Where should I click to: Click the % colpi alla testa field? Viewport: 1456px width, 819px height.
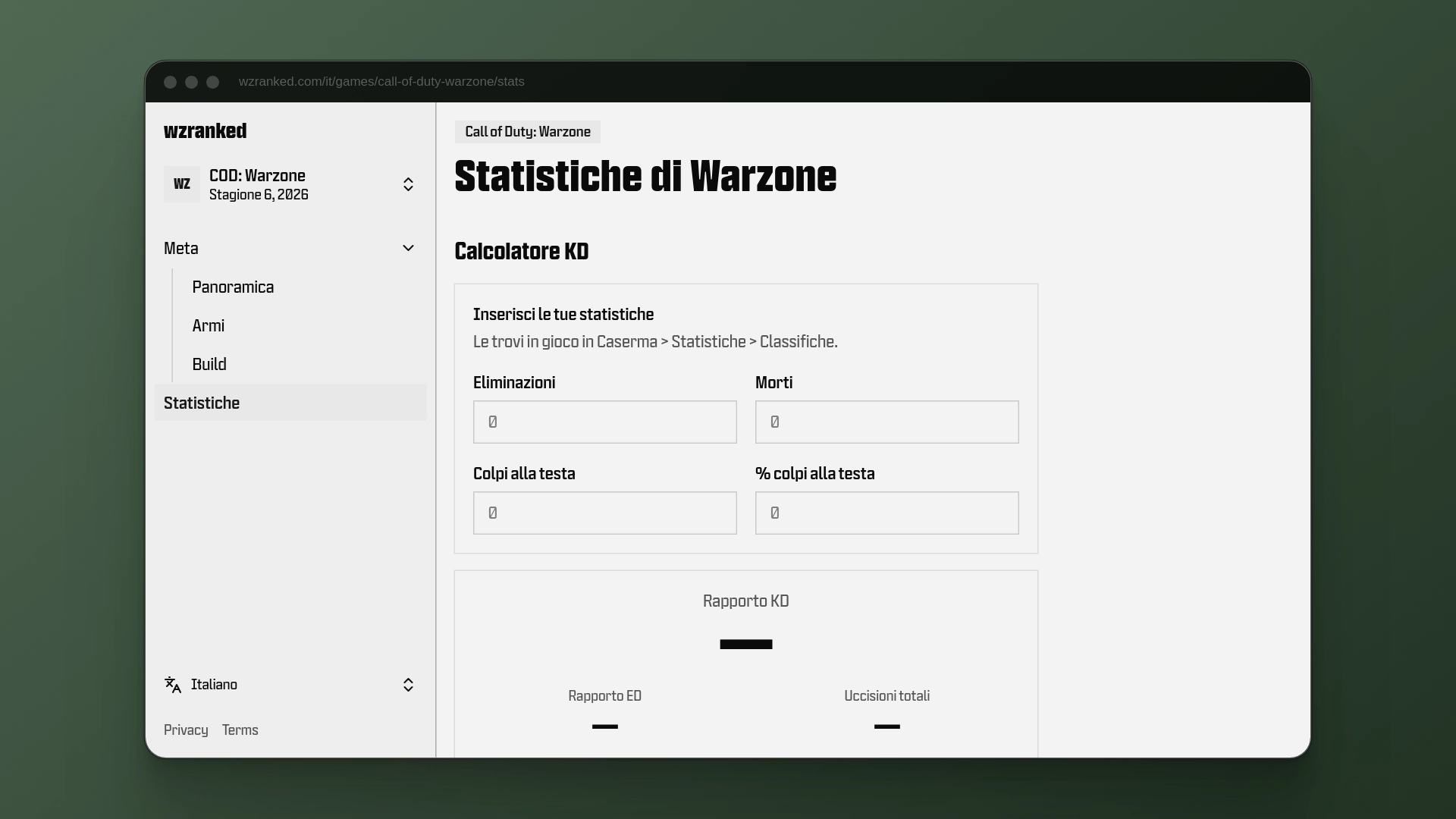[x=887, y=513]
